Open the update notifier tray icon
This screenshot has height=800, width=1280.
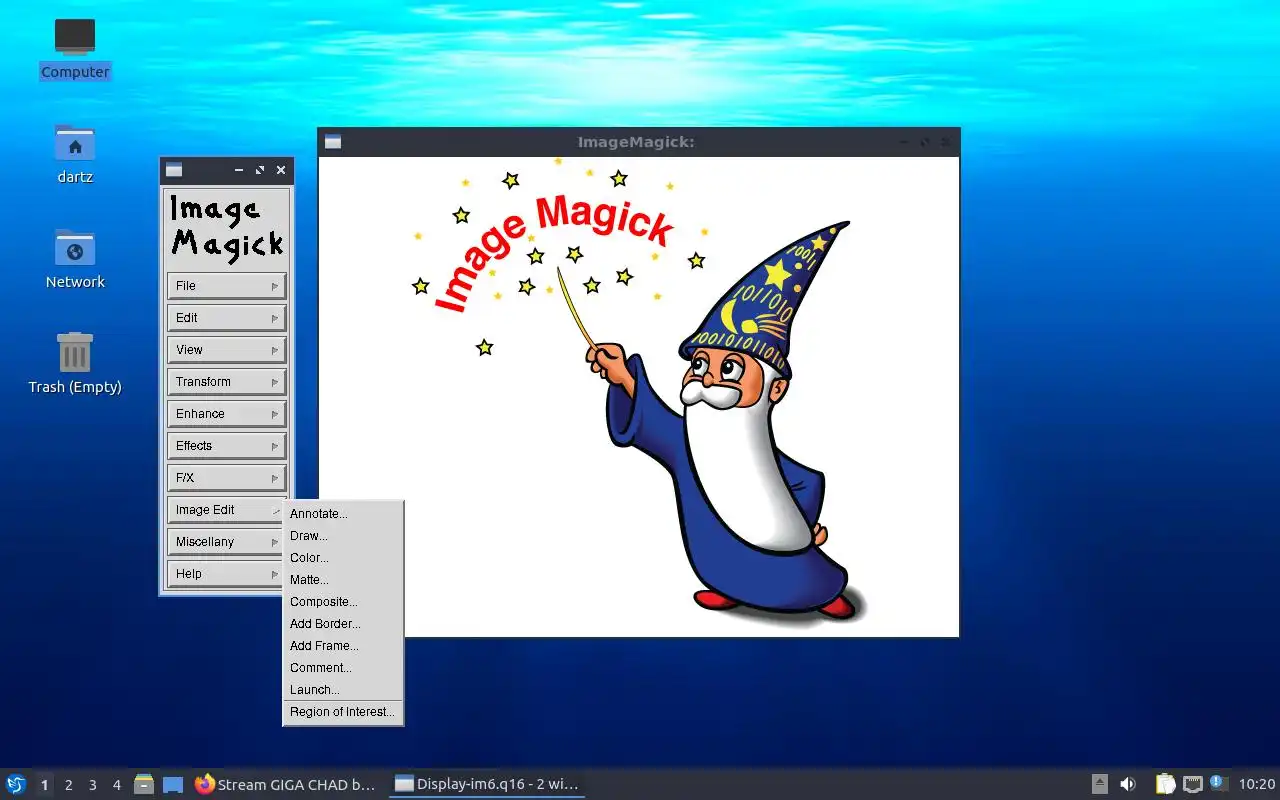[x=1218, y=783]
